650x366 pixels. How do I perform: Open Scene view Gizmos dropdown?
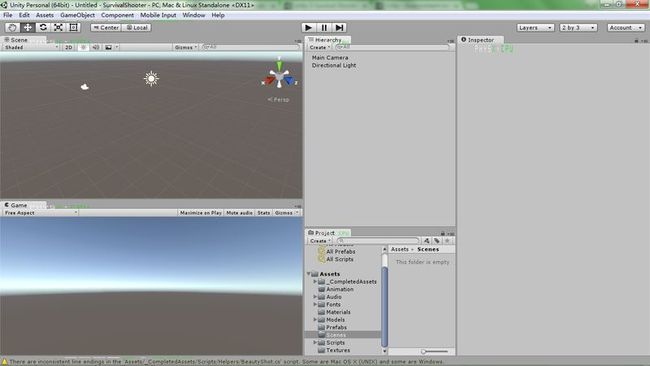(x=186, y=47)
